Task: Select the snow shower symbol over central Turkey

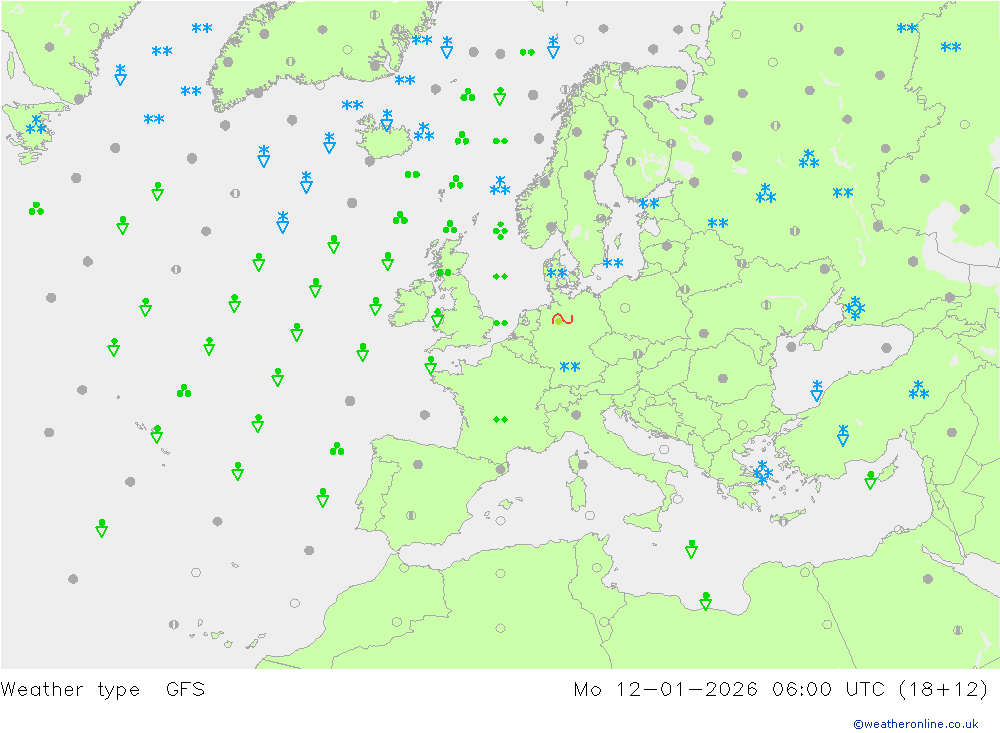Action: (x=843, y=434)
